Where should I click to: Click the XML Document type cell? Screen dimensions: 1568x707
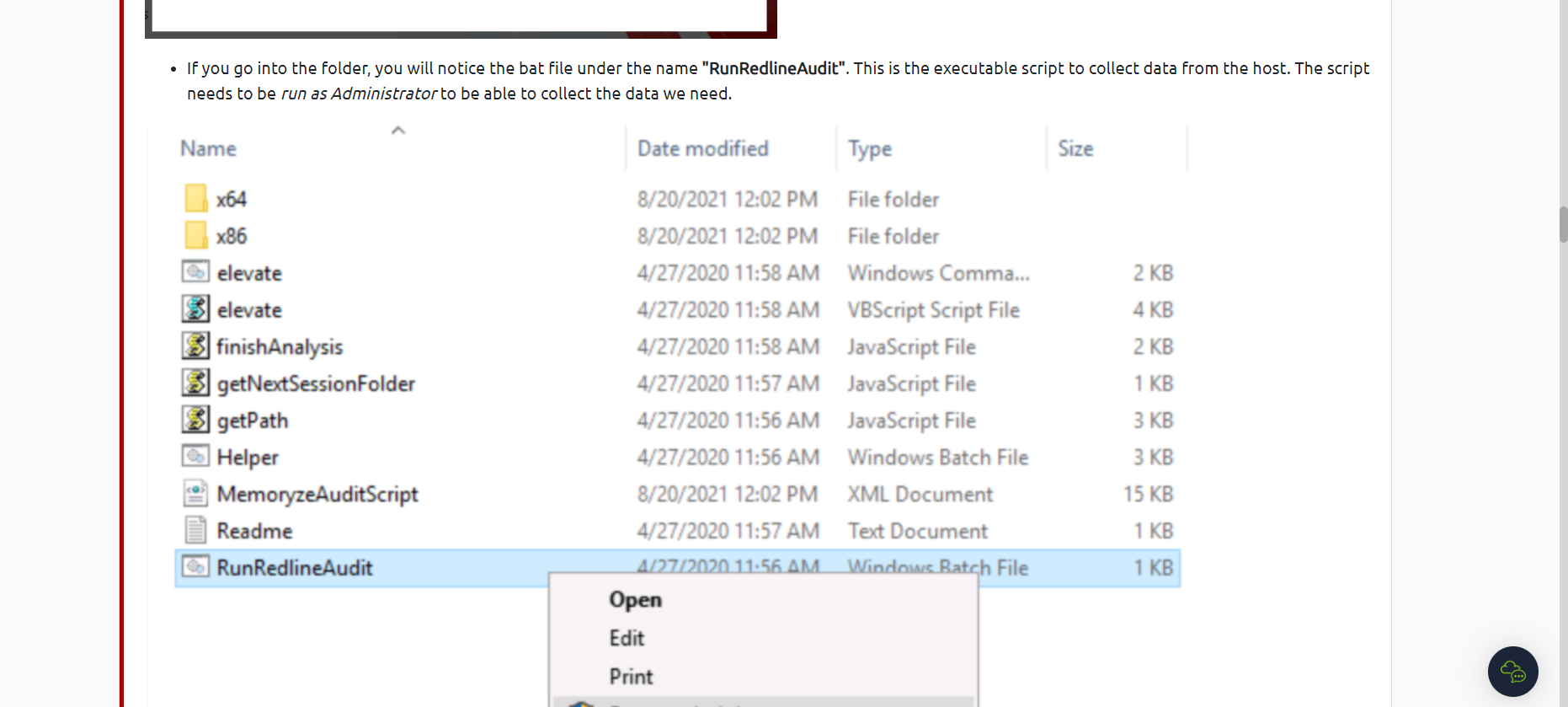point(920,494)
